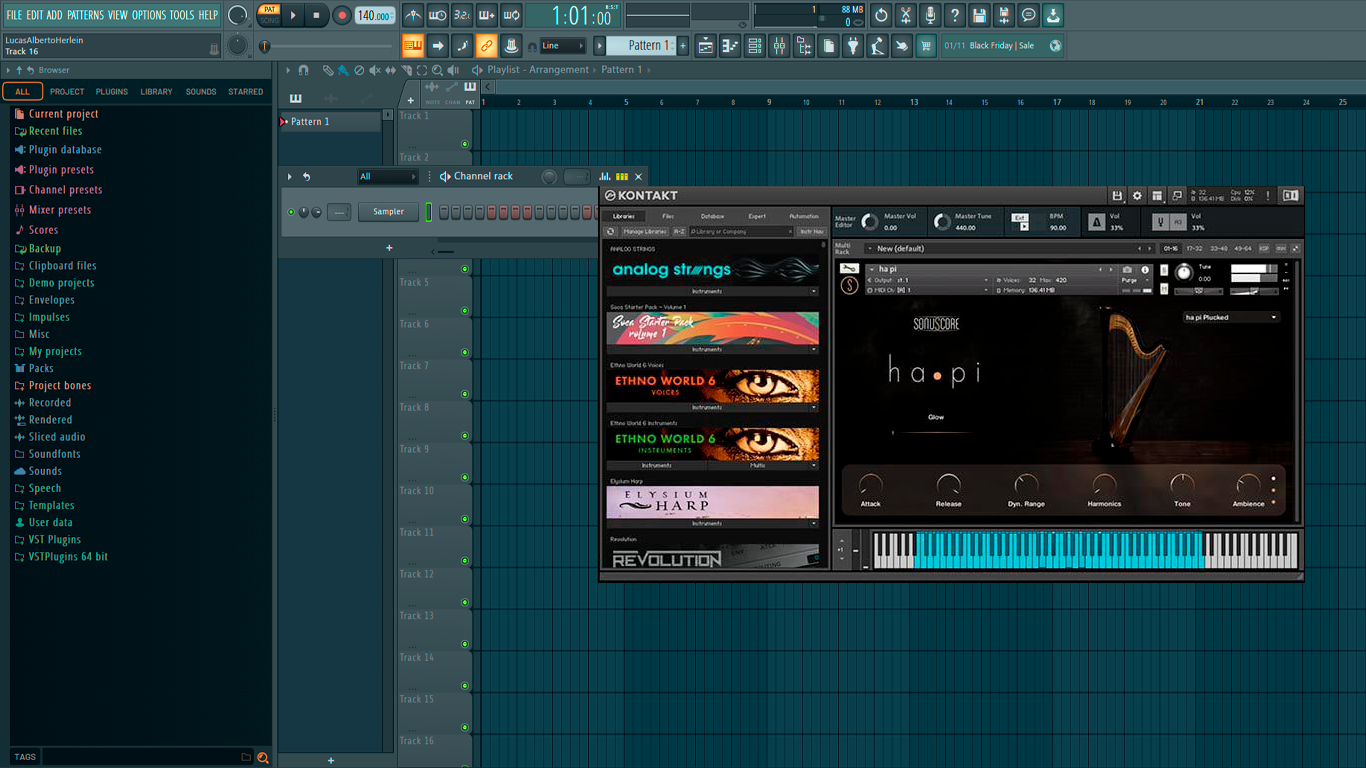Add a new channel with plus button

pos(389,248)
